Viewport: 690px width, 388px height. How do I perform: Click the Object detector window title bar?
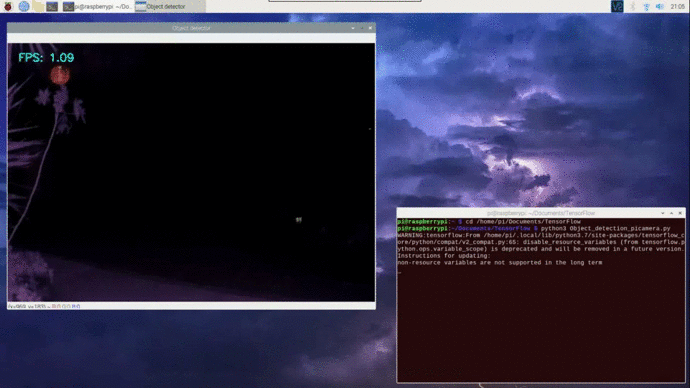pos(191,28)
